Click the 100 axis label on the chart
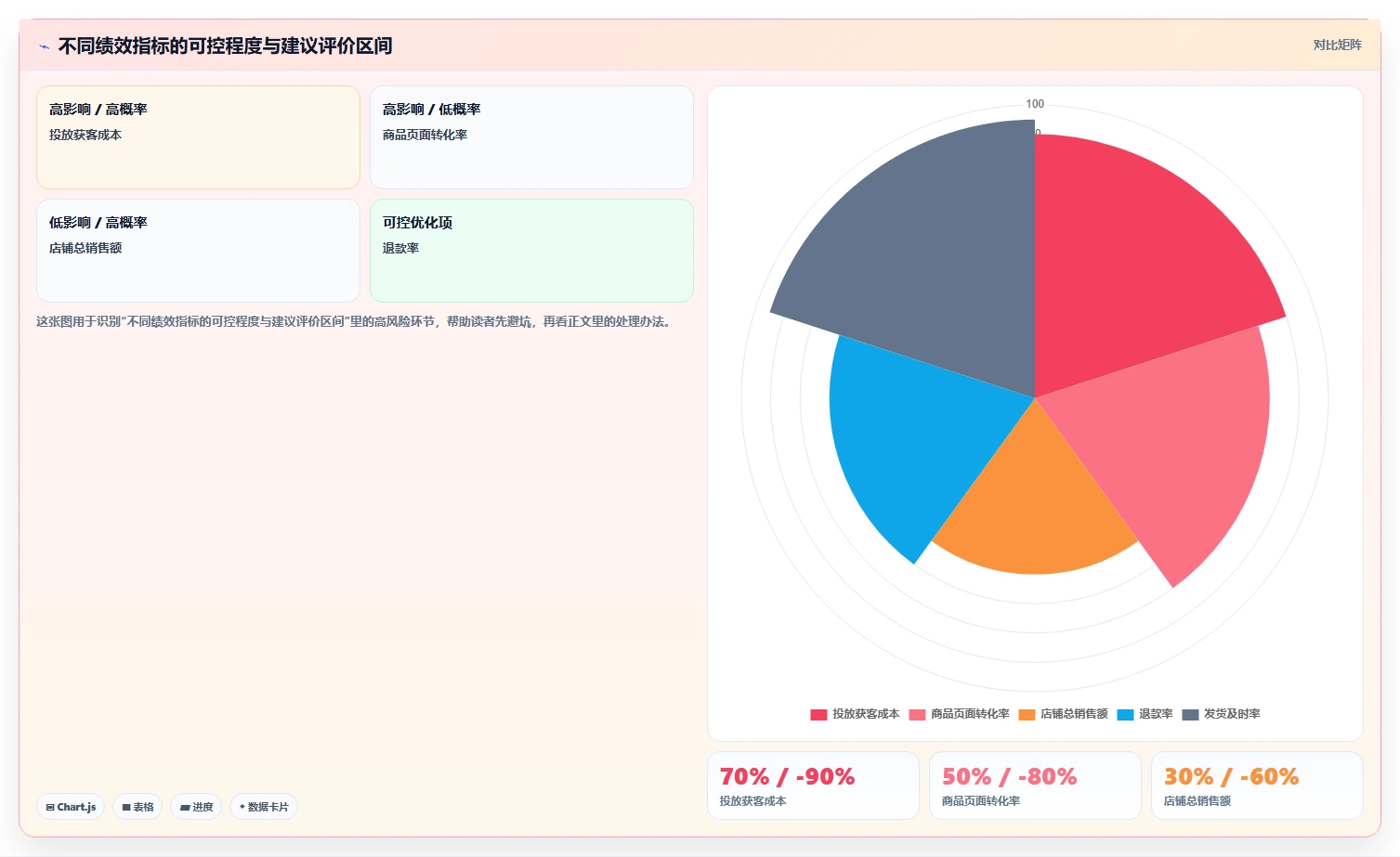Screen dimensions: 1400x857 tap(1035, 104)
